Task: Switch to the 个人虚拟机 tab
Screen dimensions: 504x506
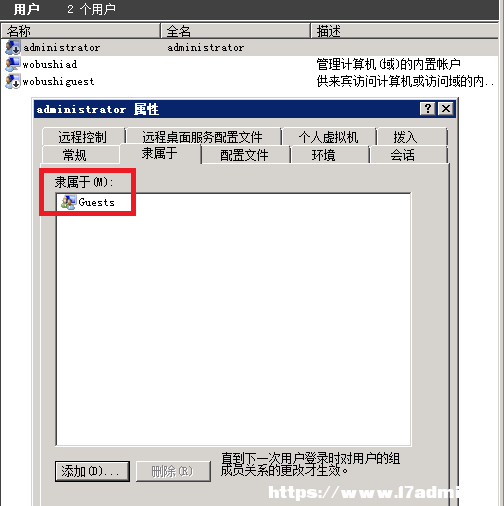Action: pyautogui.click(x=328, y=137)
